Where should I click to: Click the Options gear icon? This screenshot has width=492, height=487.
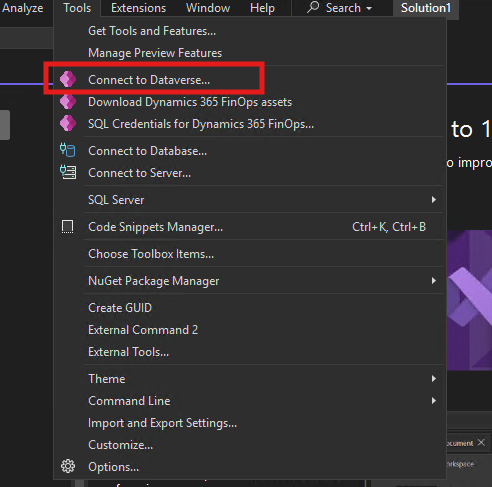pyautogui.click(x=68, y=466)
